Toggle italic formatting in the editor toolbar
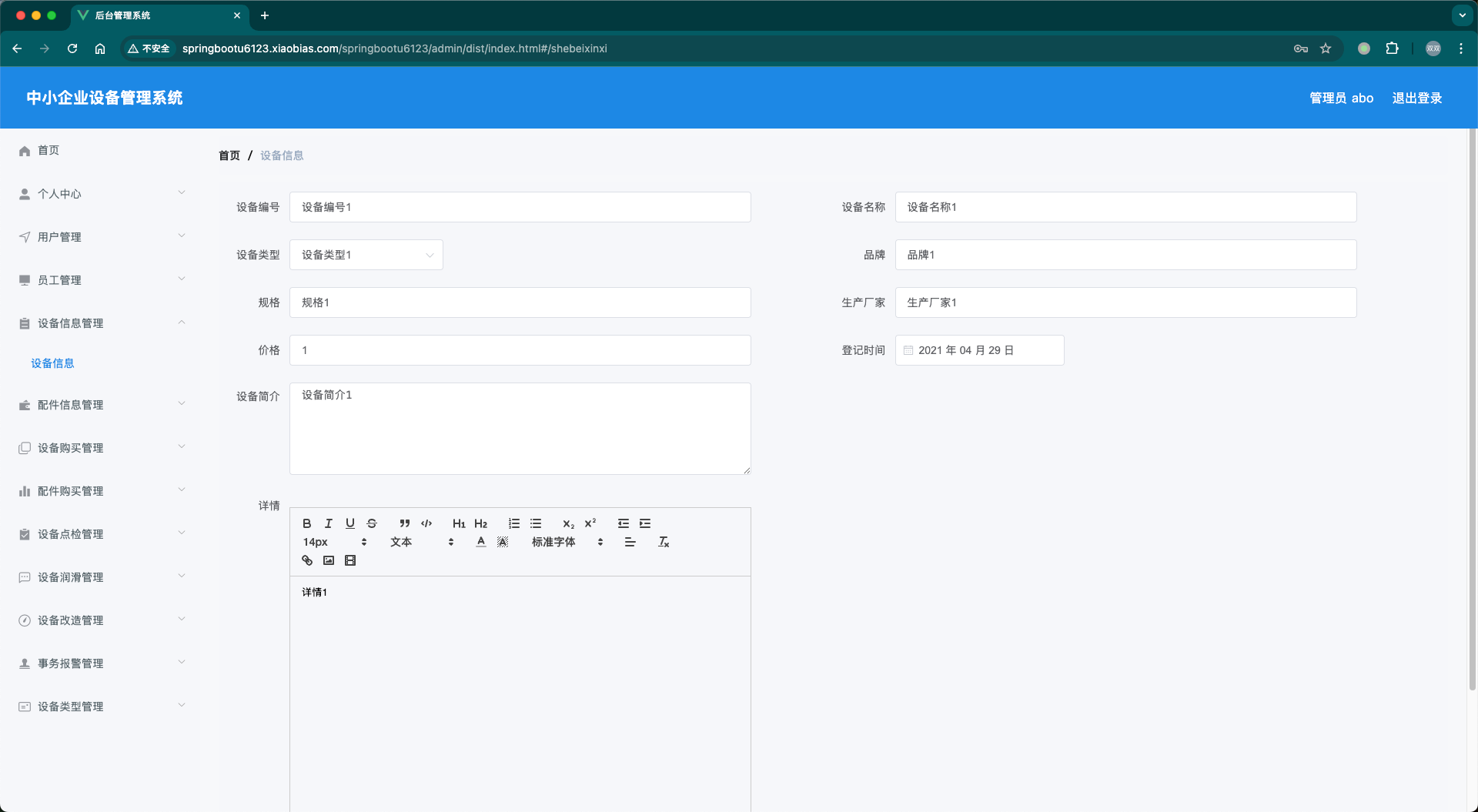Screen dimensions: 1478x812 pos(329,523)
